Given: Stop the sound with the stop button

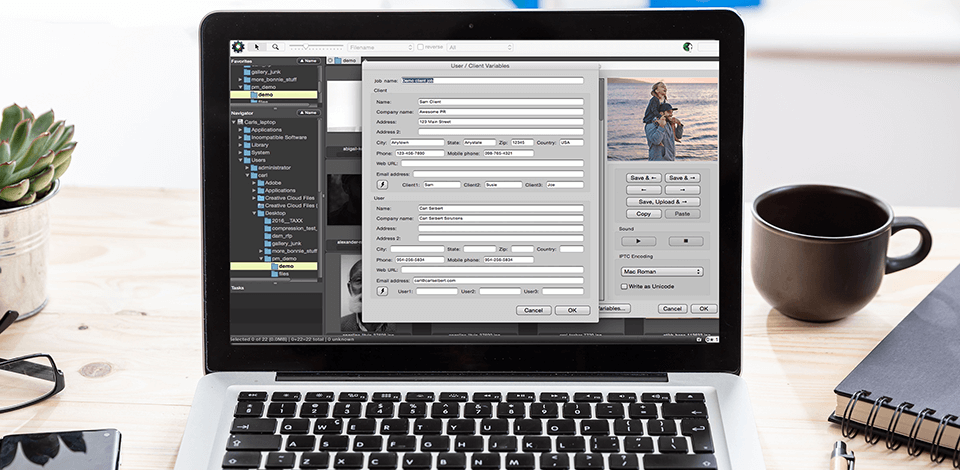Looking at the screenshot, I should pyautogui.click(x=686, y=242).
